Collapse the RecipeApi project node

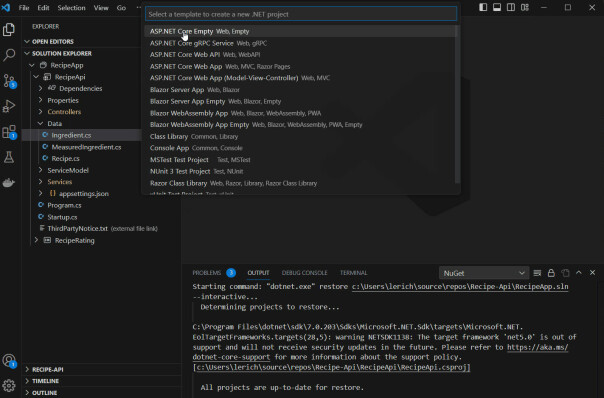tap(36, 77)
